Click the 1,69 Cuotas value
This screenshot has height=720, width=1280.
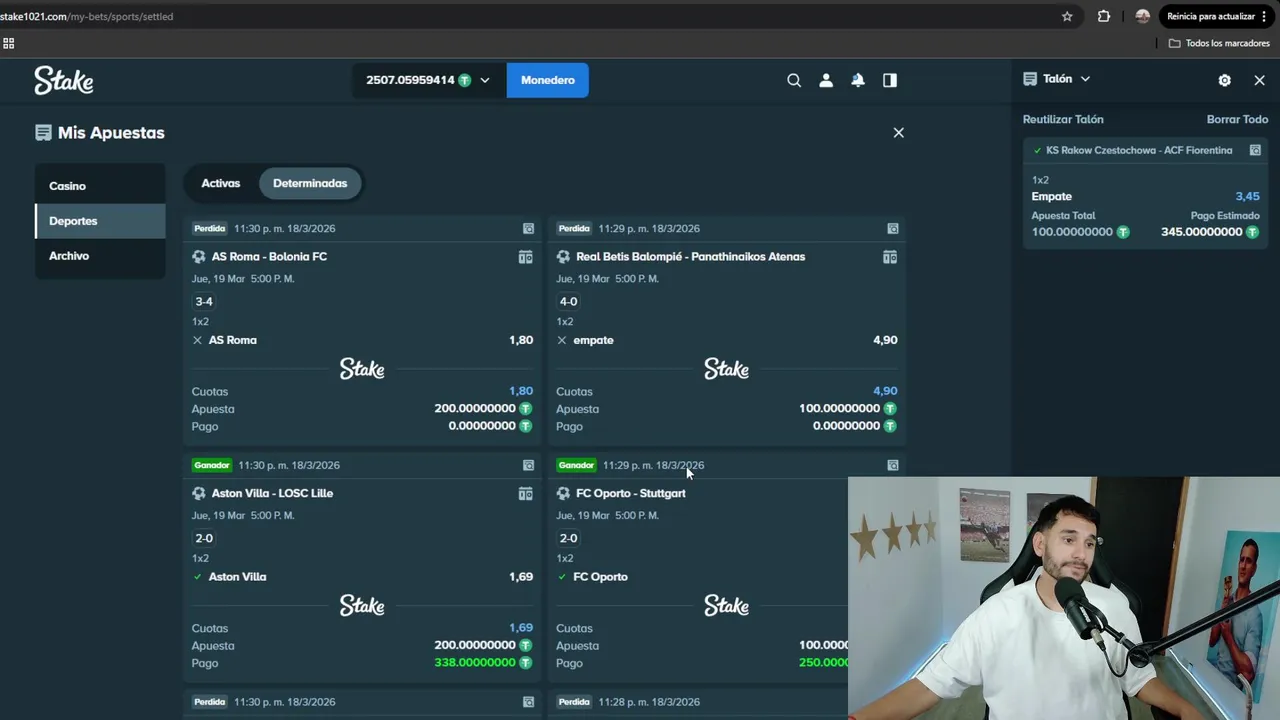point(521,628)
